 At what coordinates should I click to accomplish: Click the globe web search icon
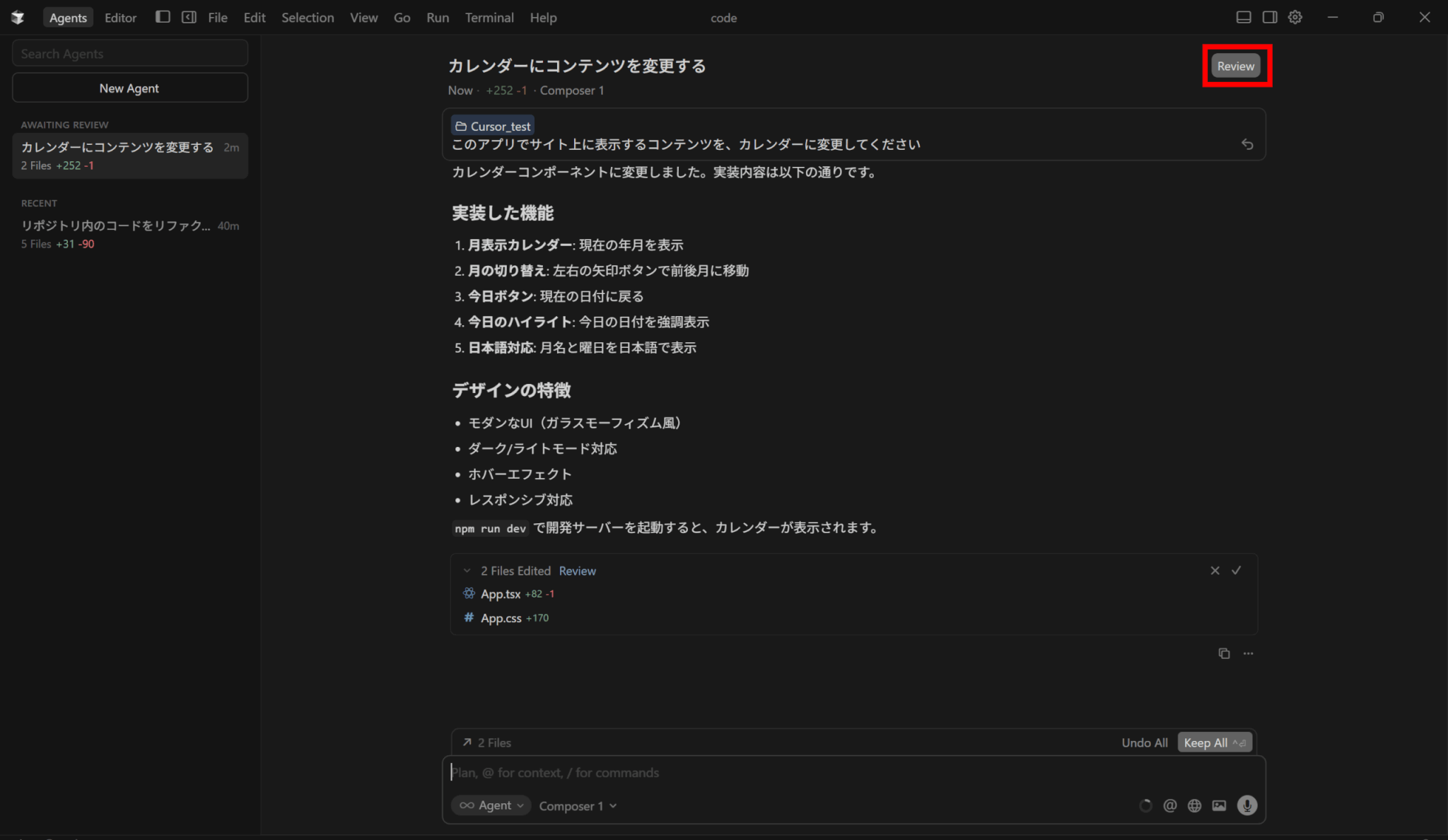coord(1194,805)
